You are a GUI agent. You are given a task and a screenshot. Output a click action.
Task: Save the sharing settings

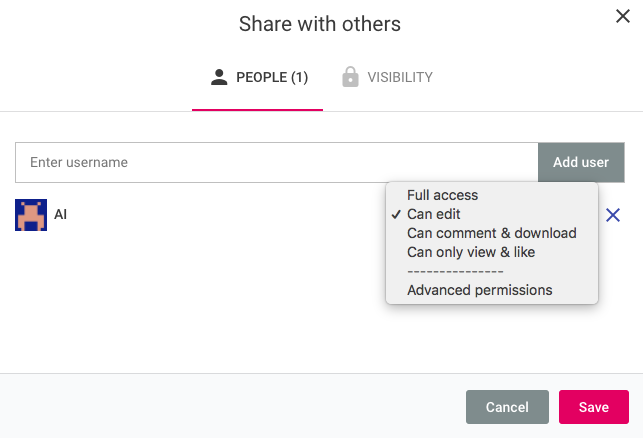pyautogui.click(x=593, y=407)
